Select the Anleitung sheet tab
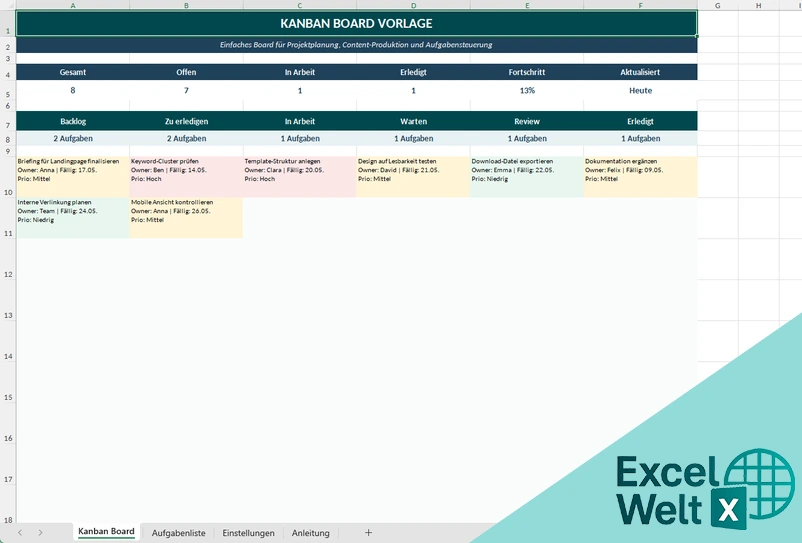802x543 pixels. pos(310,533)
